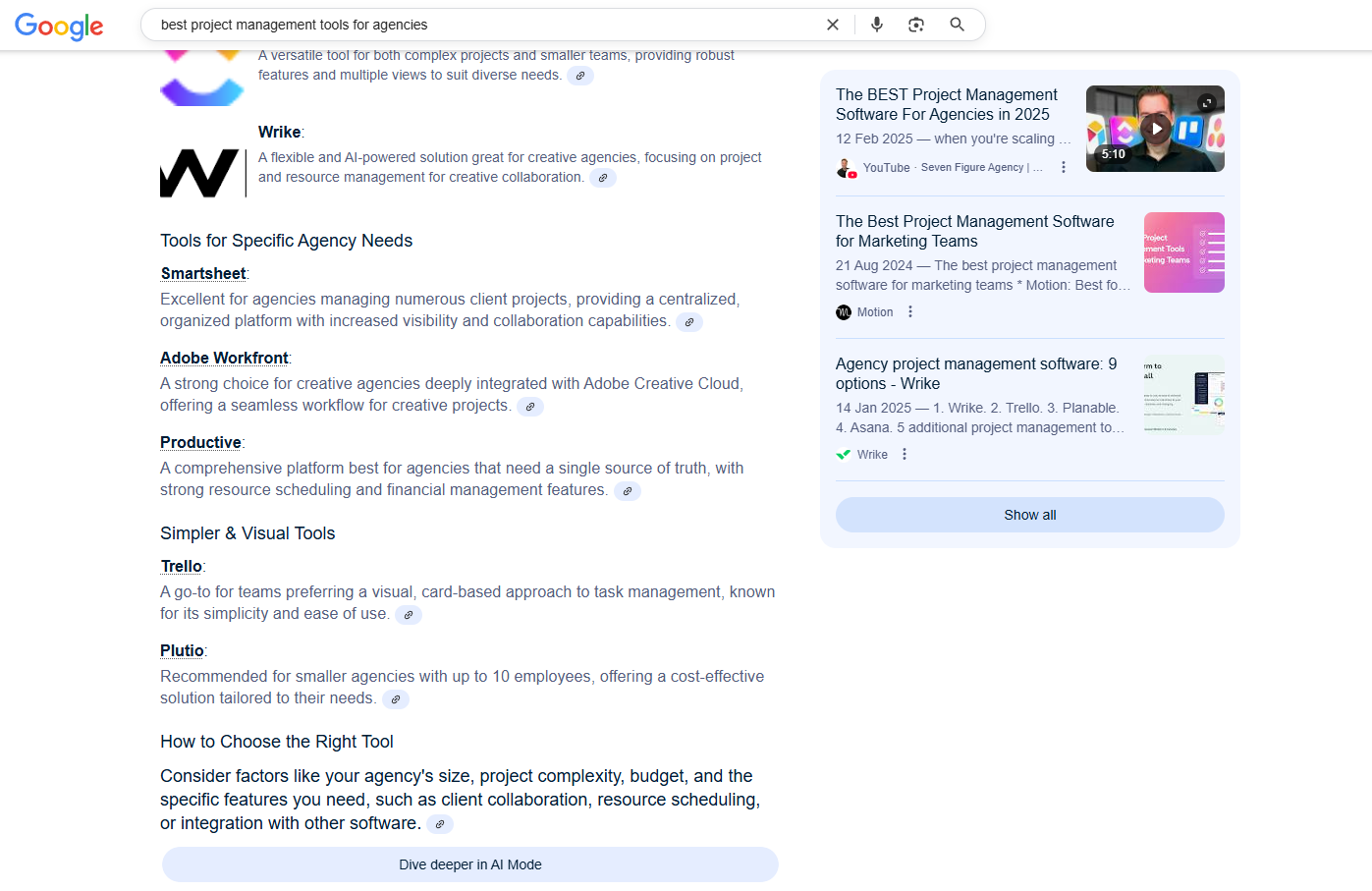
Task: Open more options for YouTube Seven Figure Agency result
Action: 1064,168
